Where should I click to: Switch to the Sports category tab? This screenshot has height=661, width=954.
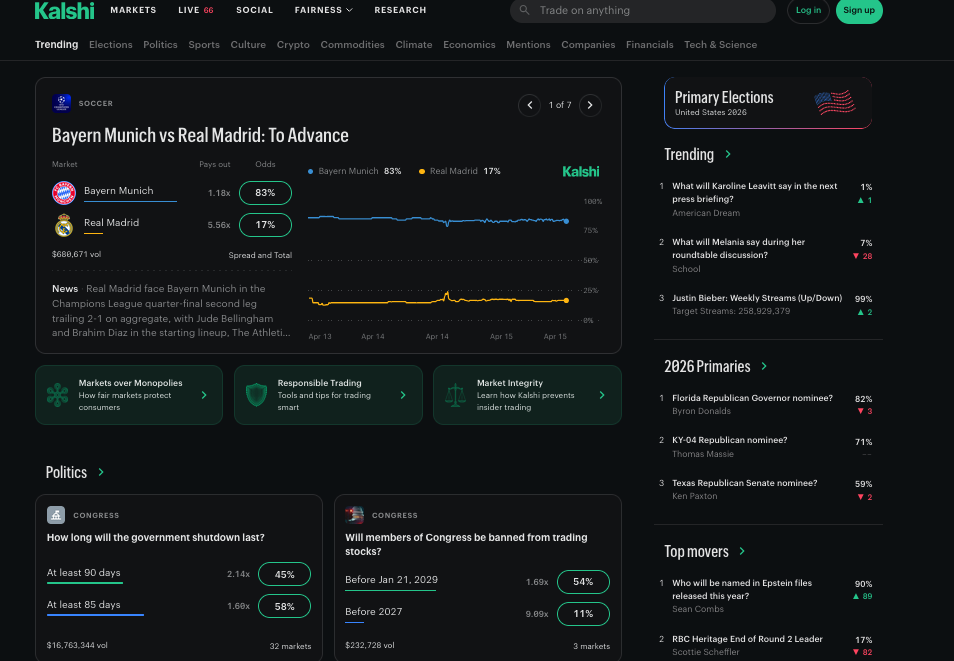point(204,44)
